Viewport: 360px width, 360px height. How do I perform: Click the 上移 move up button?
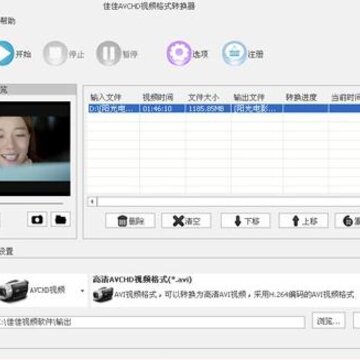point(304,221)
